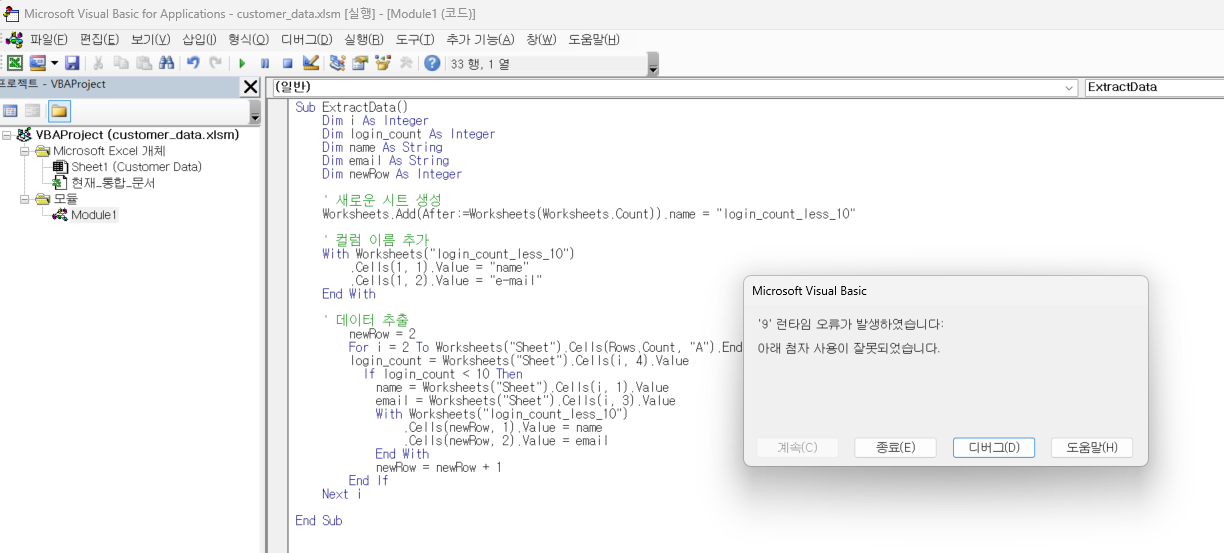1224x553 pixels.
Task: Select the 모듈 folder item
Action: click(64, 199)
